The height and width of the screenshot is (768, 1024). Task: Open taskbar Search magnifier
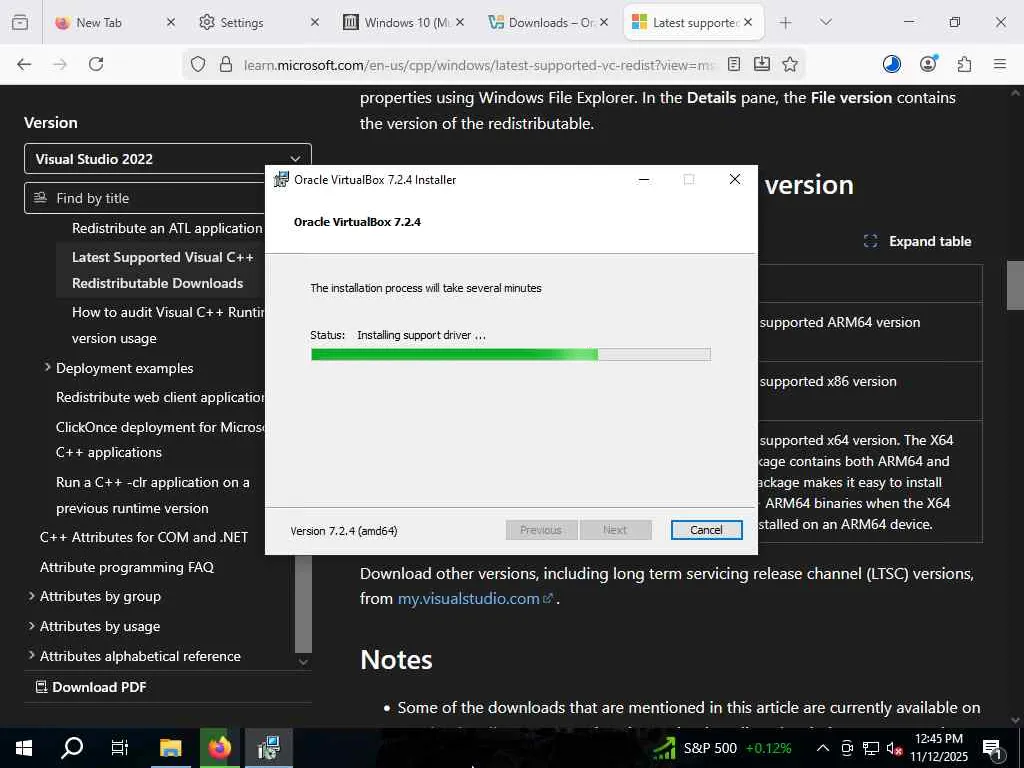pyautogui.click(x=72, y=748)
